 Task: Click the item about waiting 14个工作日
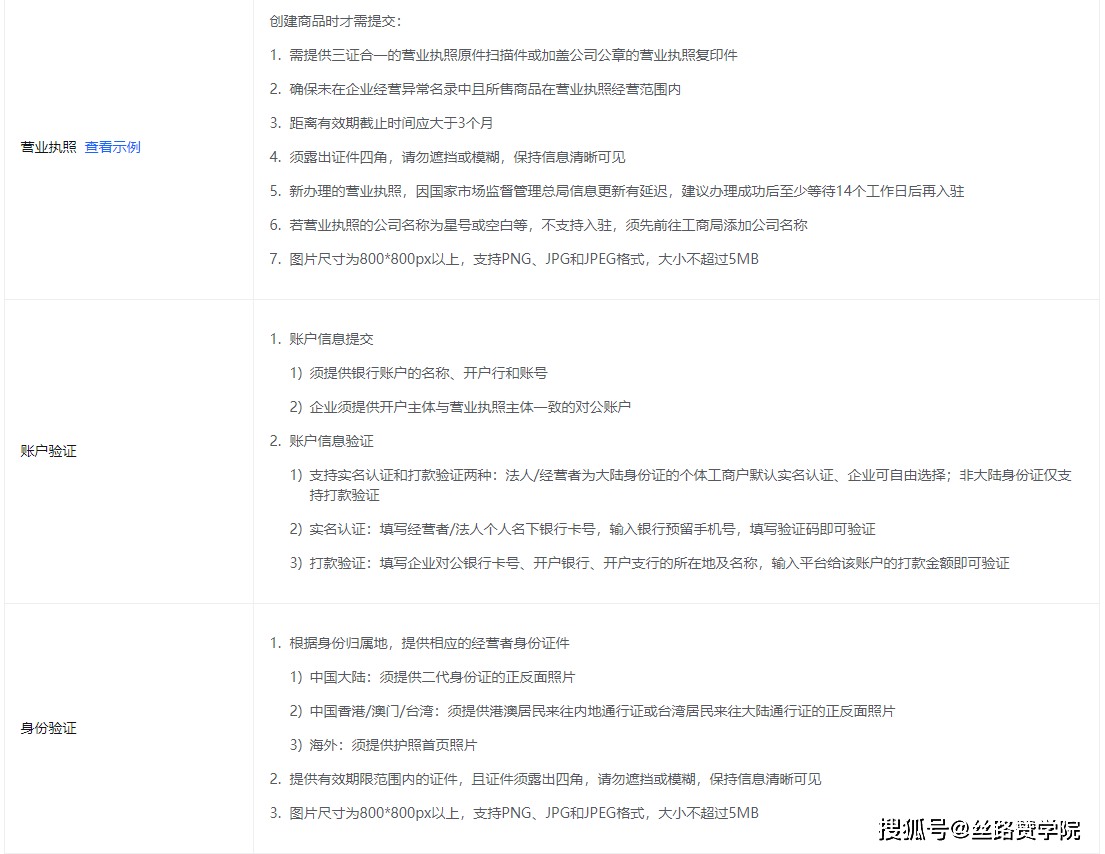617,191
